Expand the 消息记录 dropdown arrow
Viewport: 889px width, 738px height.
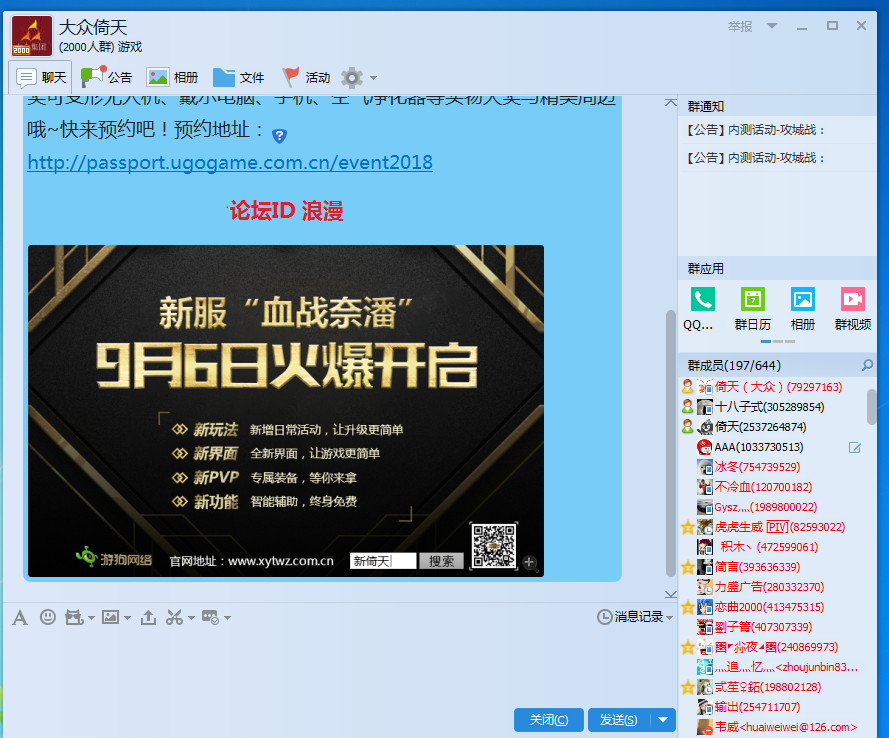click(x=669, y=618)
